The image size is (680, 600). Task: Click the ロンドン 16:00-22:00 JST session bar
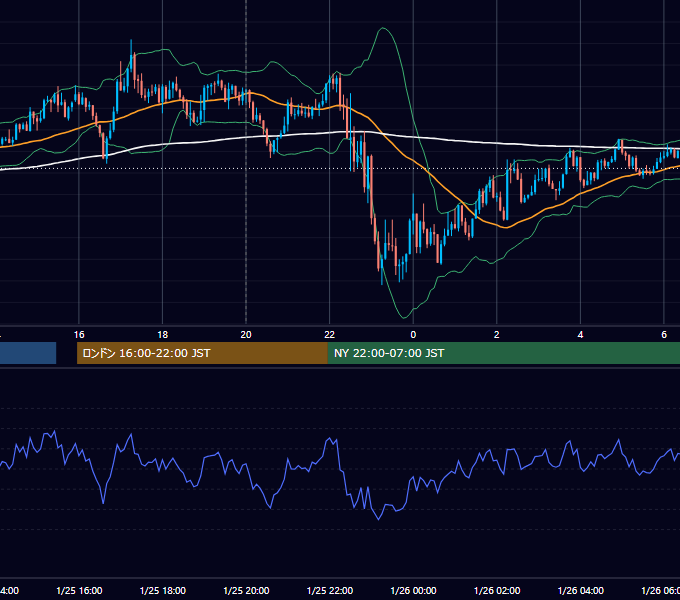[202, 353]
